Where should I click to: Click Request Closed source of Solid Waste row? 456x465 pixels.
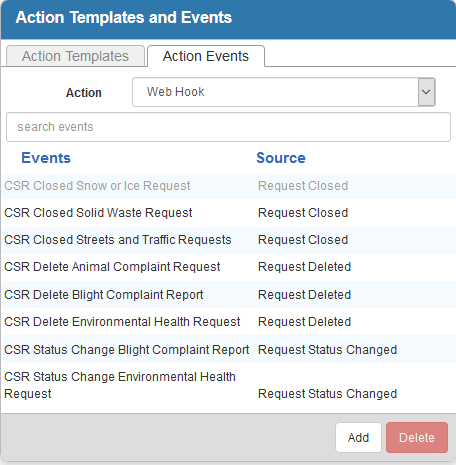[303, 213]
